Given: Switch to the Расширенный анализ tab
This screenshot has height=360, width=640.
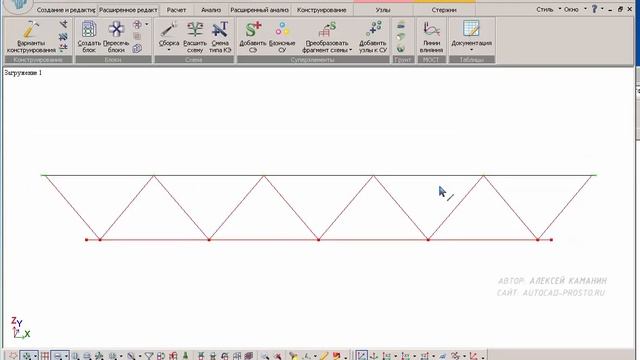Looking at the screenshot, I should click(x=259, y=10).
